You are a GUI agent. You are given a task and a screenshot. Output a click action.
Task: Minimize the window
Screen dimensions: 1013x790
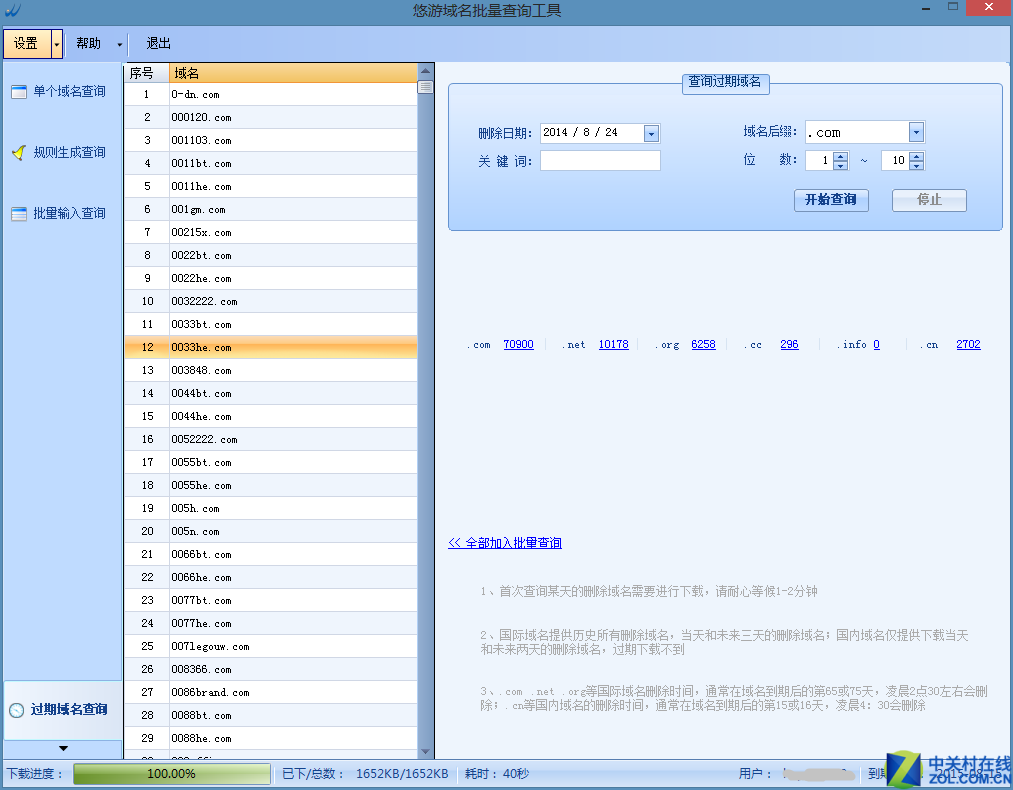pos(926,8)
